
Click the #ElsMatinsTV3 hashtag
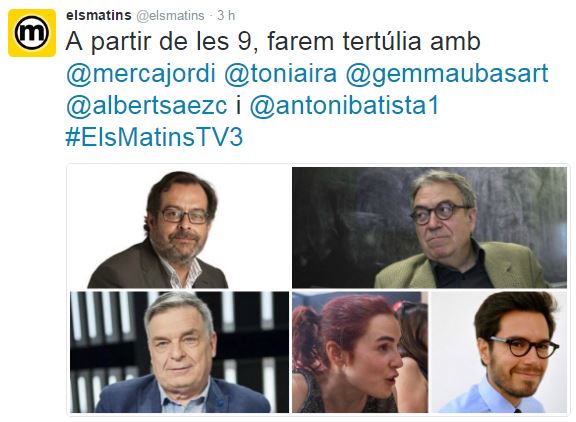point(154,137)
